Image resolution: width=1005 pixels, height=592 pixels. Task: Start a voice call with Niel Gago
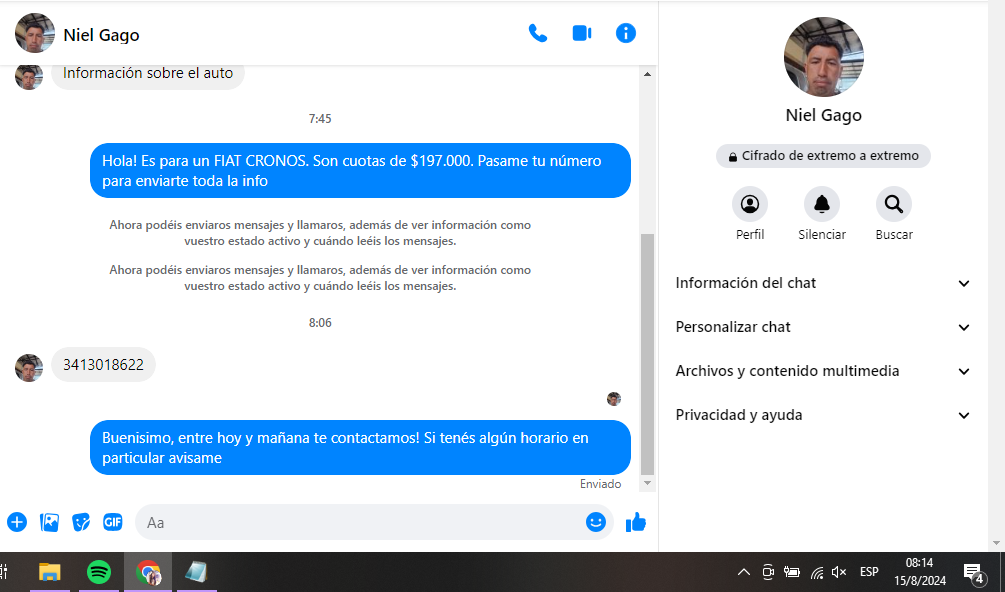click(538, 33)
